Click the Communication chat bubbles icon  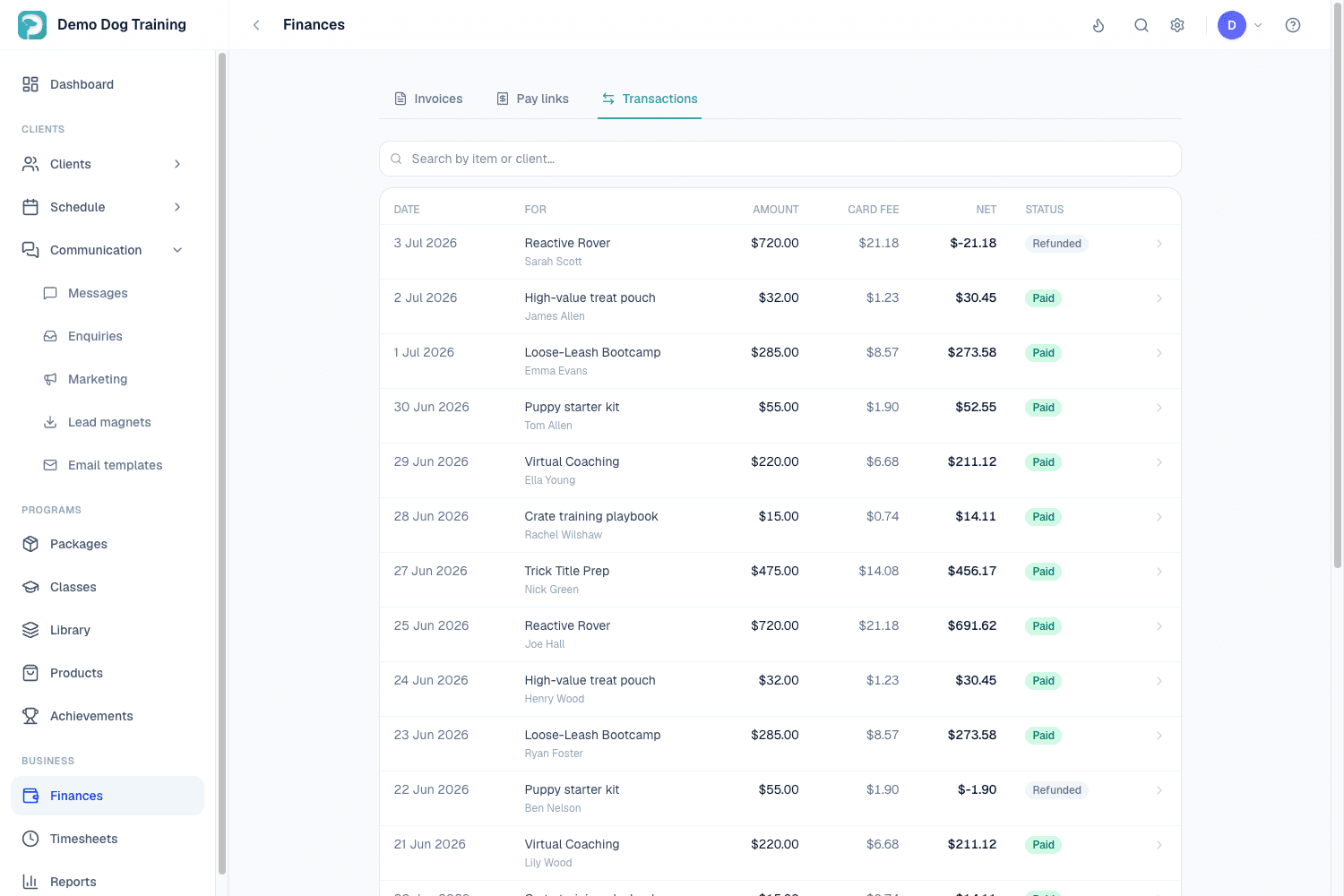click(30, 250)
